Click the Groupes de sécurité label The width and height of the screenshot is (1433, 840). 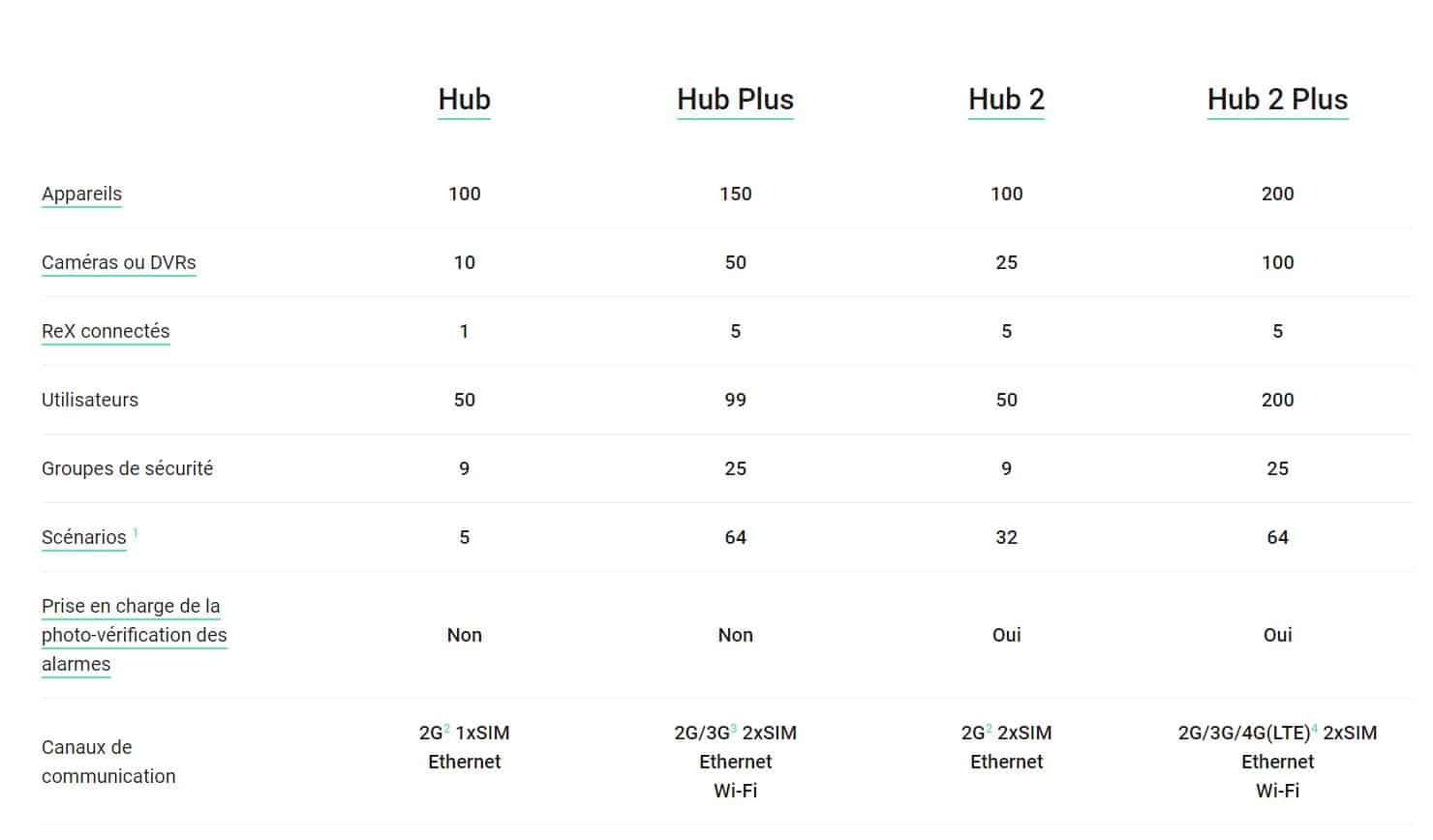click(127, 468)
